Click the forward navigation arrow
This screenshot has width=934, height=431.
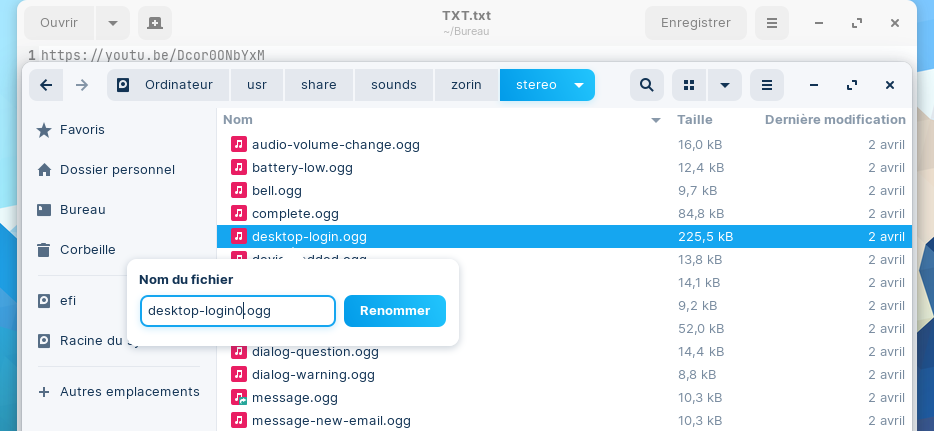coord(82,85)
